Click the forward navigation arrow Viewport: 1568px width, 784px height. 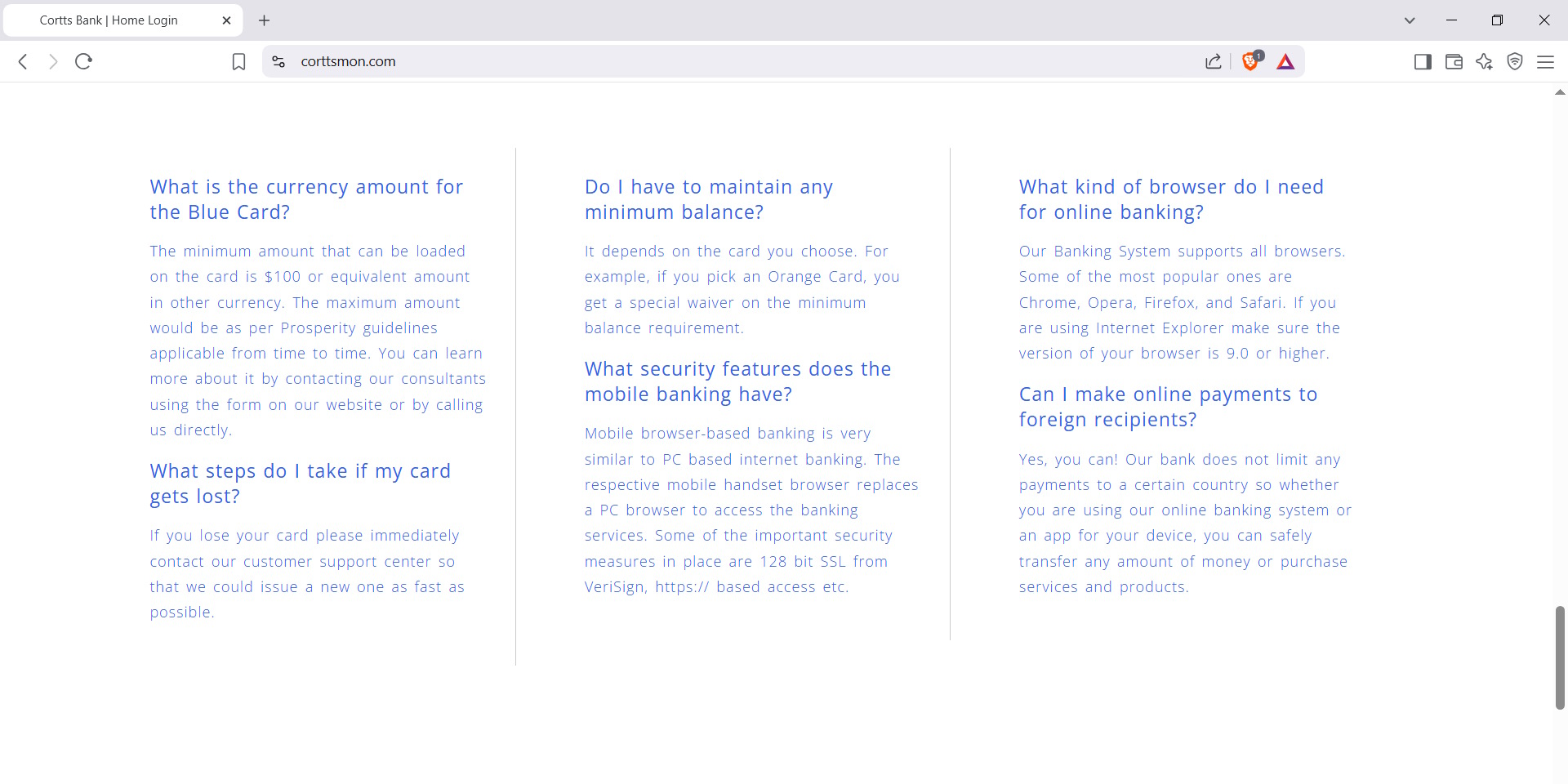53,61
